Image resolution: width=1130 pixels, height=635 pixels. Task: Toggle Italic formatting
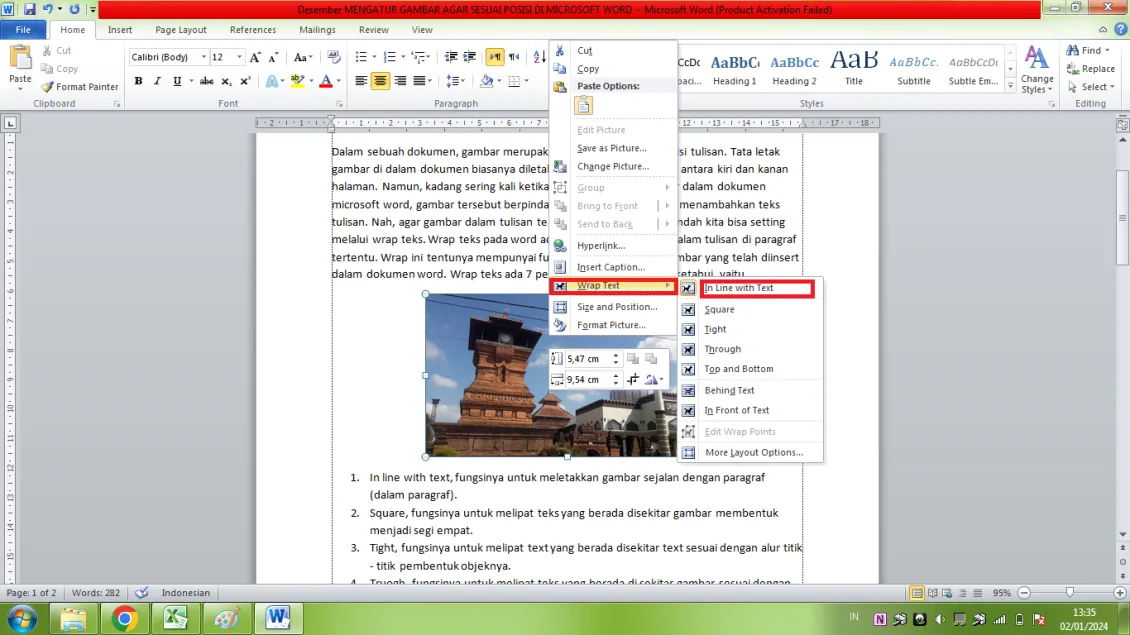click(x=157, y=81)
